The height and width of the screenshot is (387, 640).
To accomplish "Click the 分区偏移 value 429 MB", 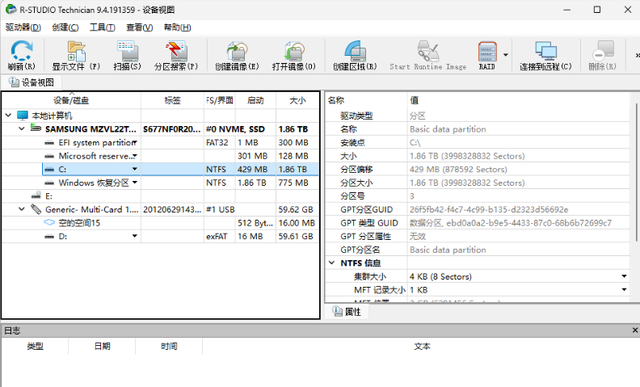I will (458, 169).
